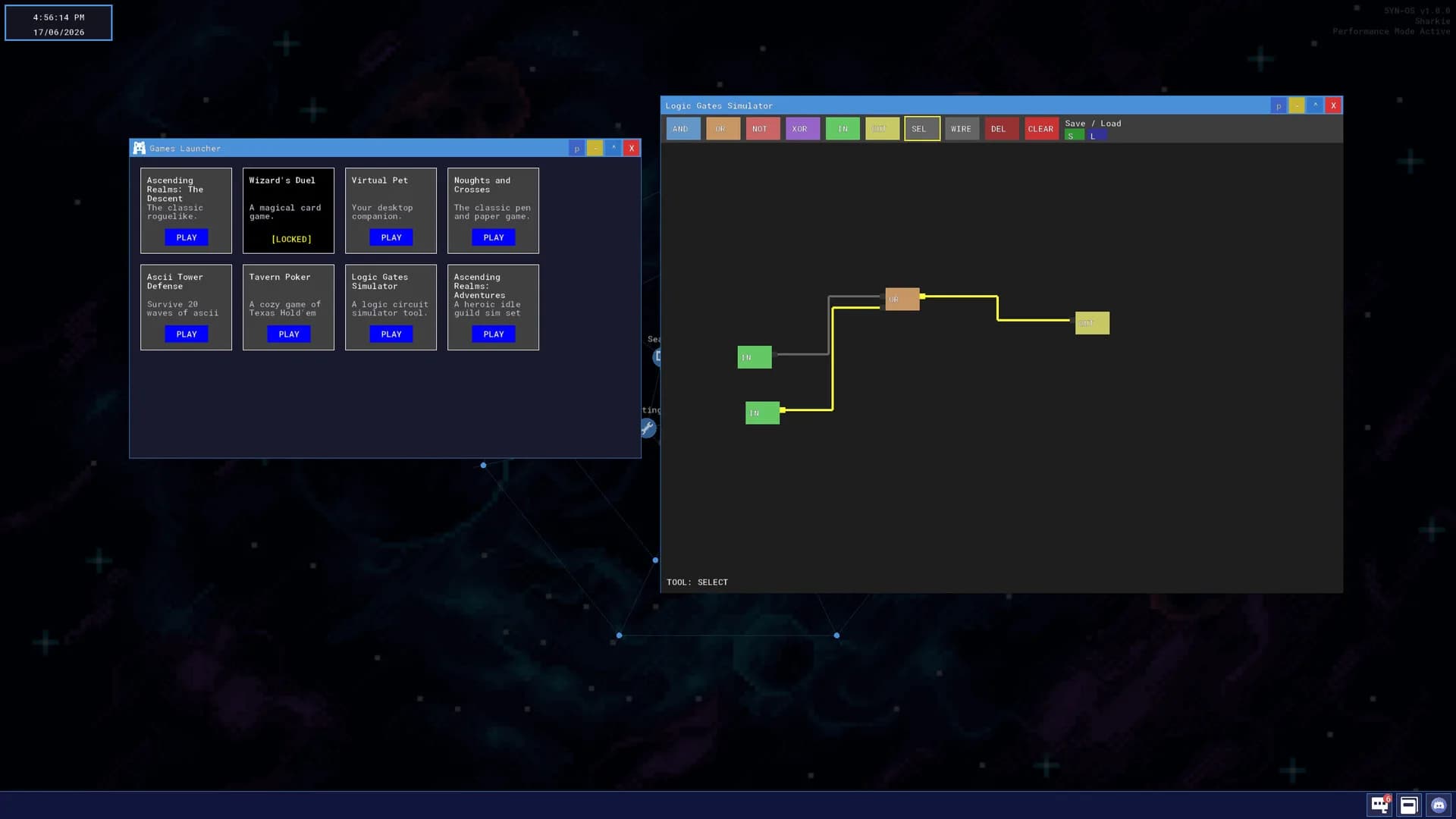
Task: Select the AND gate tool
Action: (683, 129)
